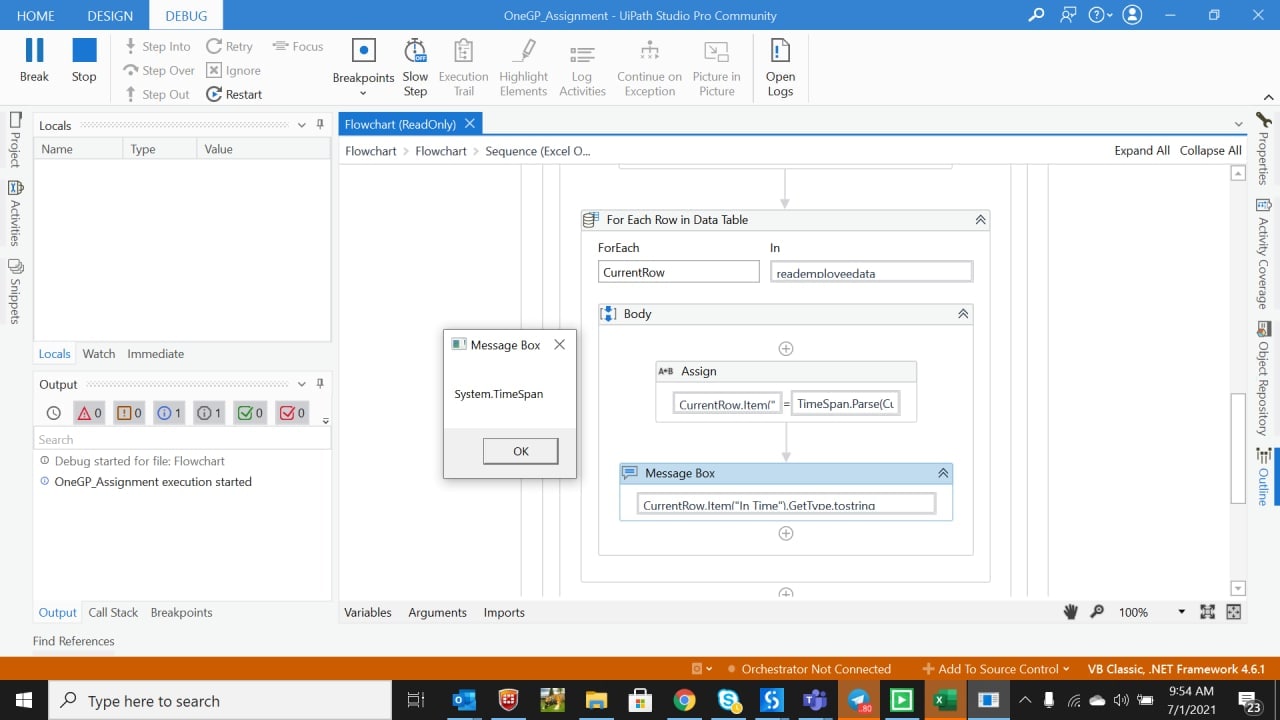The image size is (1280, 720).
Task: Collapse the Message Box activity
Action: tap(943, 473)
